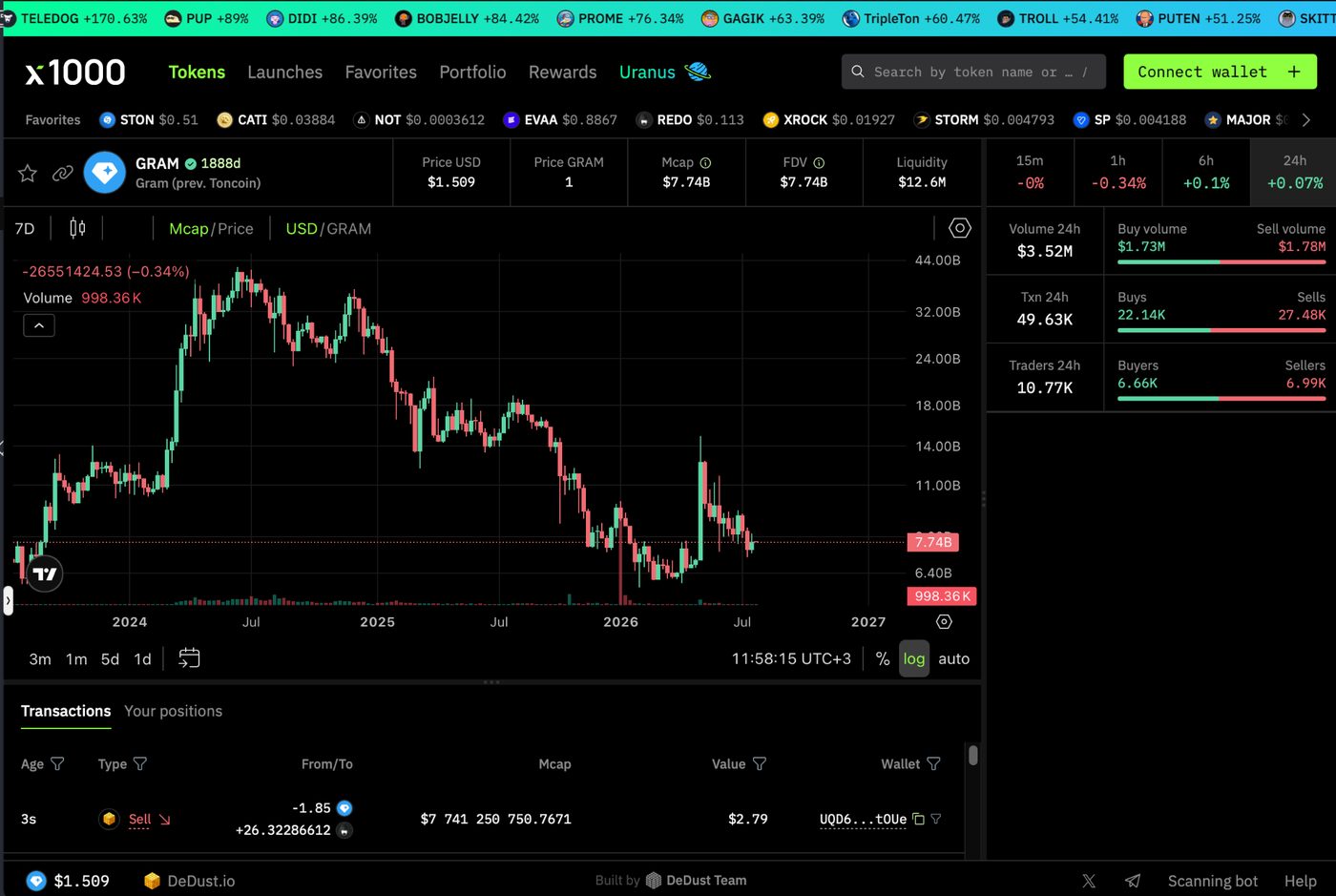Open the go-to-date calendar icon
Screen dimensions: 1336x896
189,658
